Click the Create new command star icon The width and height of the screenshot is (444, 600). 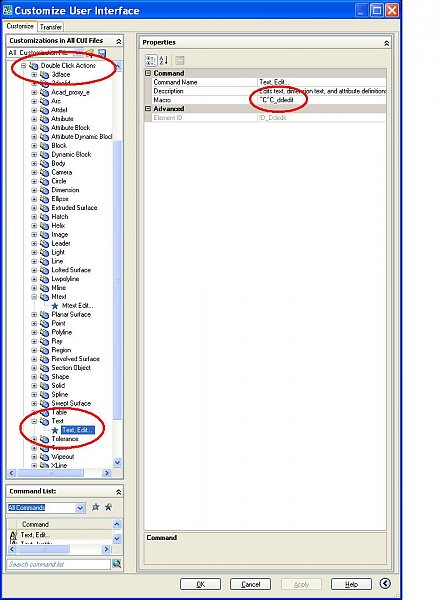95,507
